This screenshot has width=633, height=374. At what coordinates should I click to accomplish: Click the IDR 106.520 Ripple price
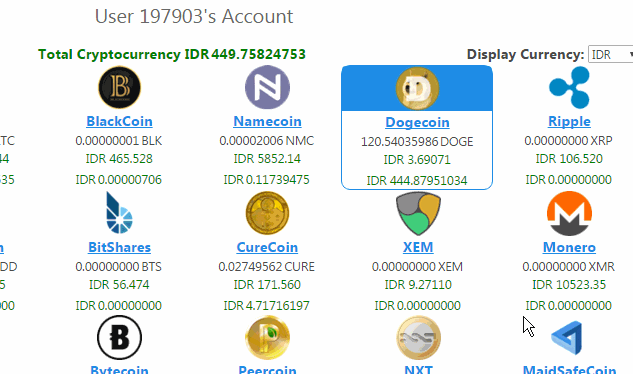tap(569, 159)
